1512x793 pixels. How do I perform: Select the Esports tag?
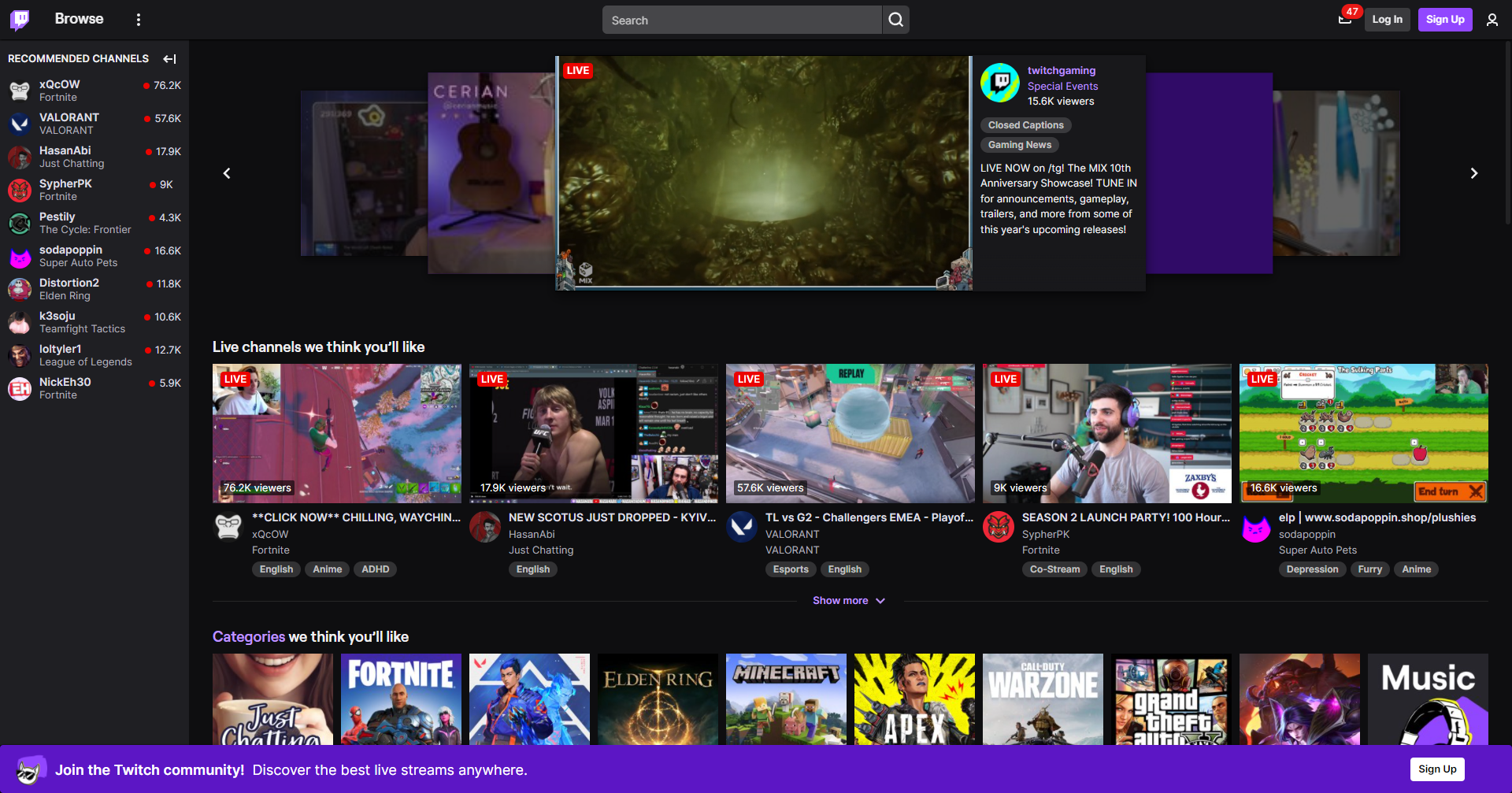[x=791, y=569]
